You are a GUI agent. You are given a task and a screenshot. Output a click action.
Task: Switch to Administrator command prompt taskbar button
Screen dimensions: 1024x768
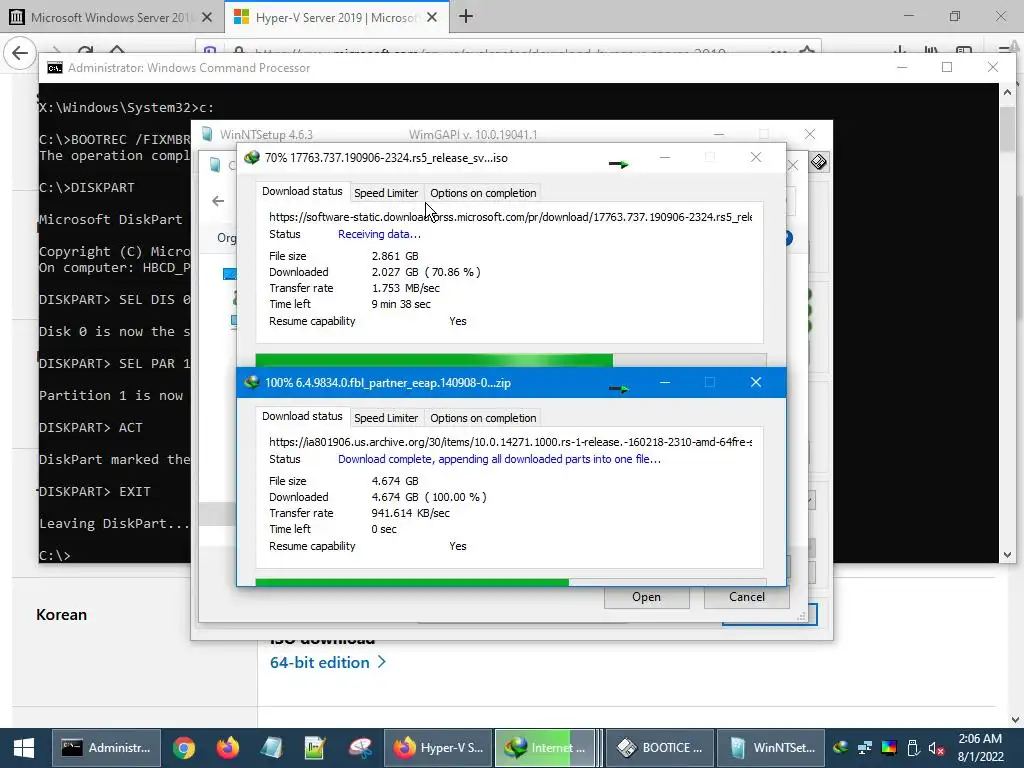coord(106,748)
